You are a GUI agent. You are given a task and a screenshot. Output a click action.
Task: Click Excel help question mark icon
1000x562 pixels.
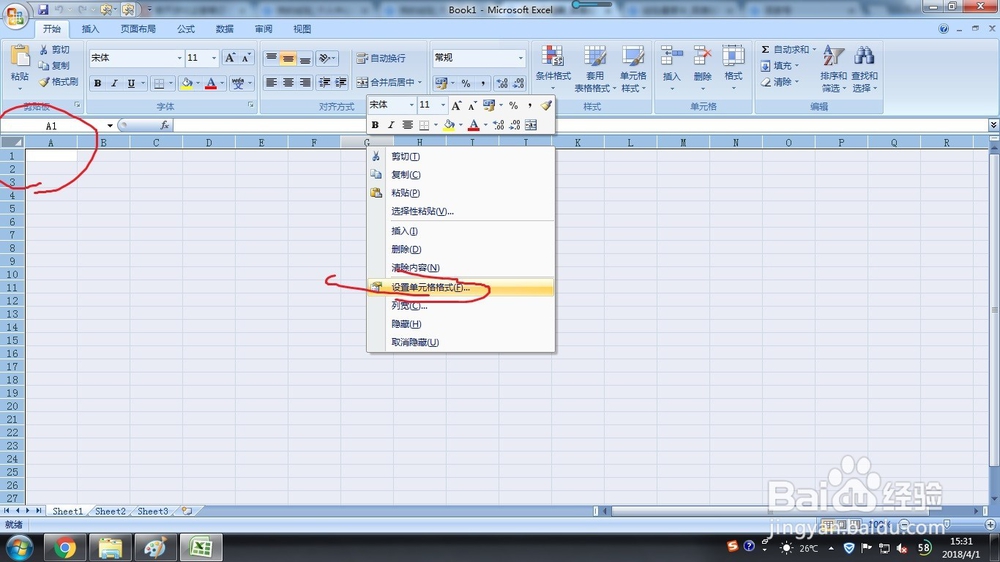point(943,29)
